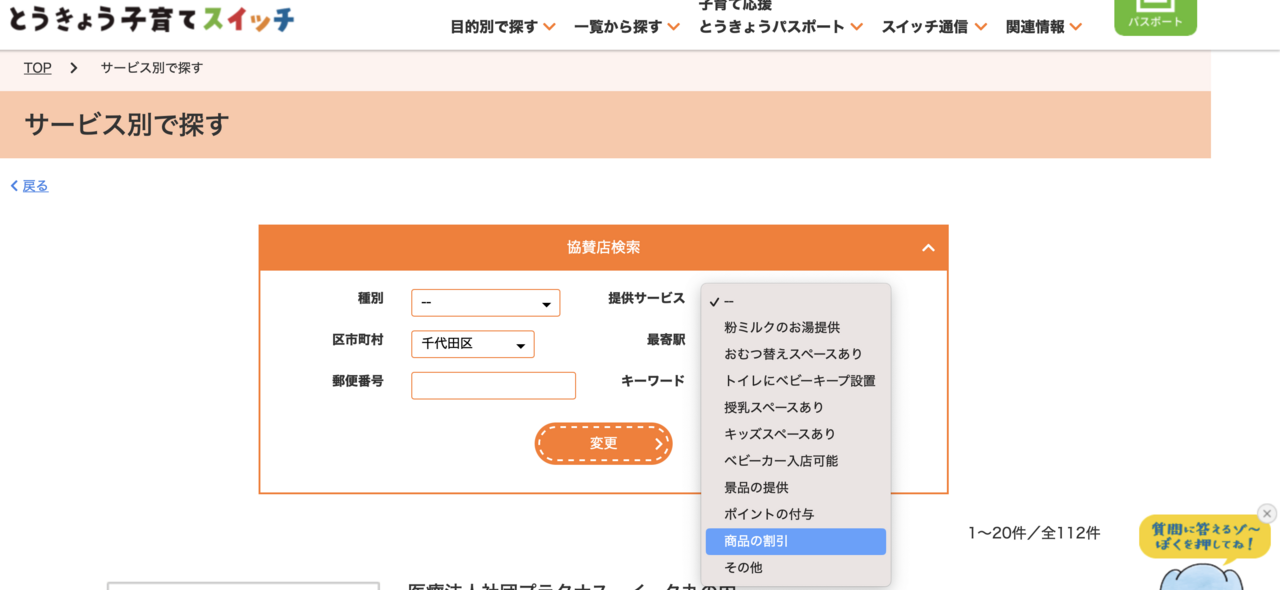Expand the 関連情報 menu
1280x590 pixels.
[1043, 27]
